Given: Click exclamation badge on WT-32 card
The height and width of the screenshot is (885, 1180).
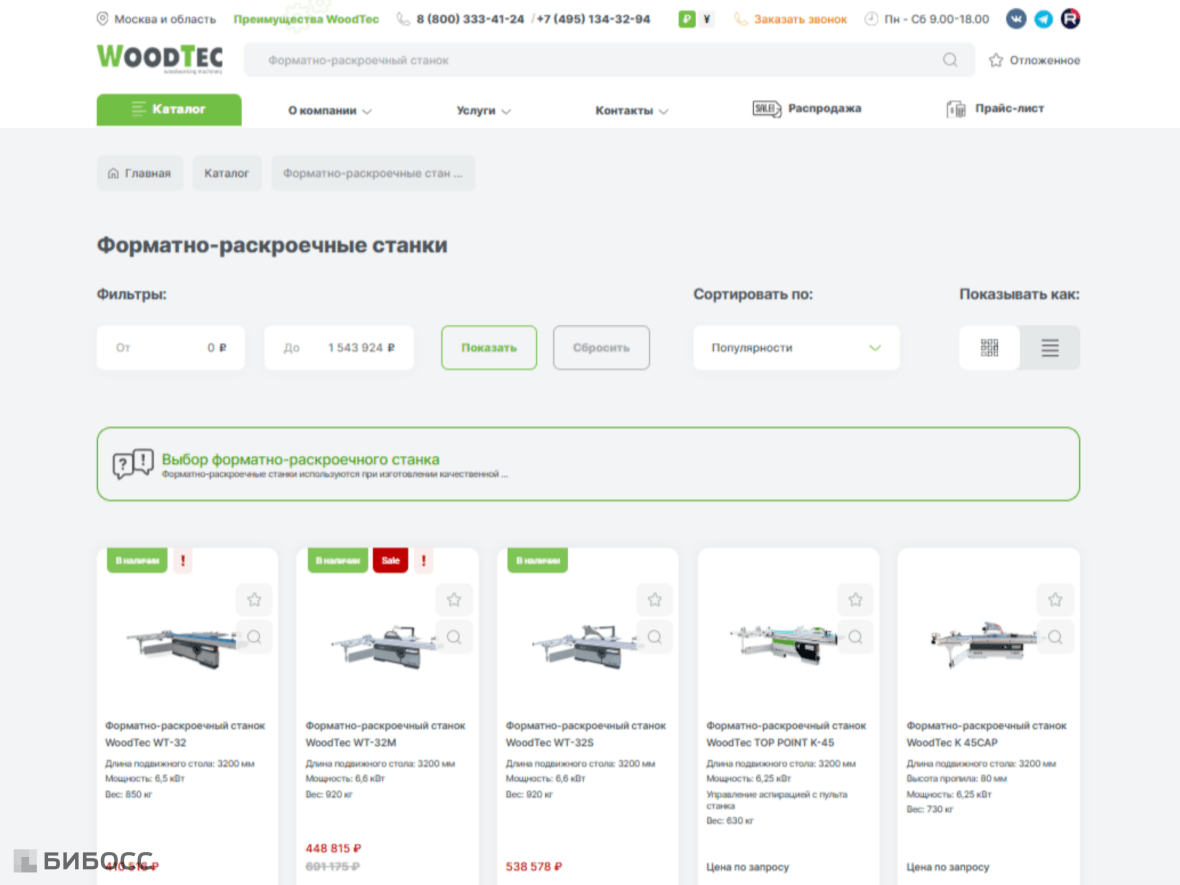Looking at the screenshot, I should click(x=183, y=561).
